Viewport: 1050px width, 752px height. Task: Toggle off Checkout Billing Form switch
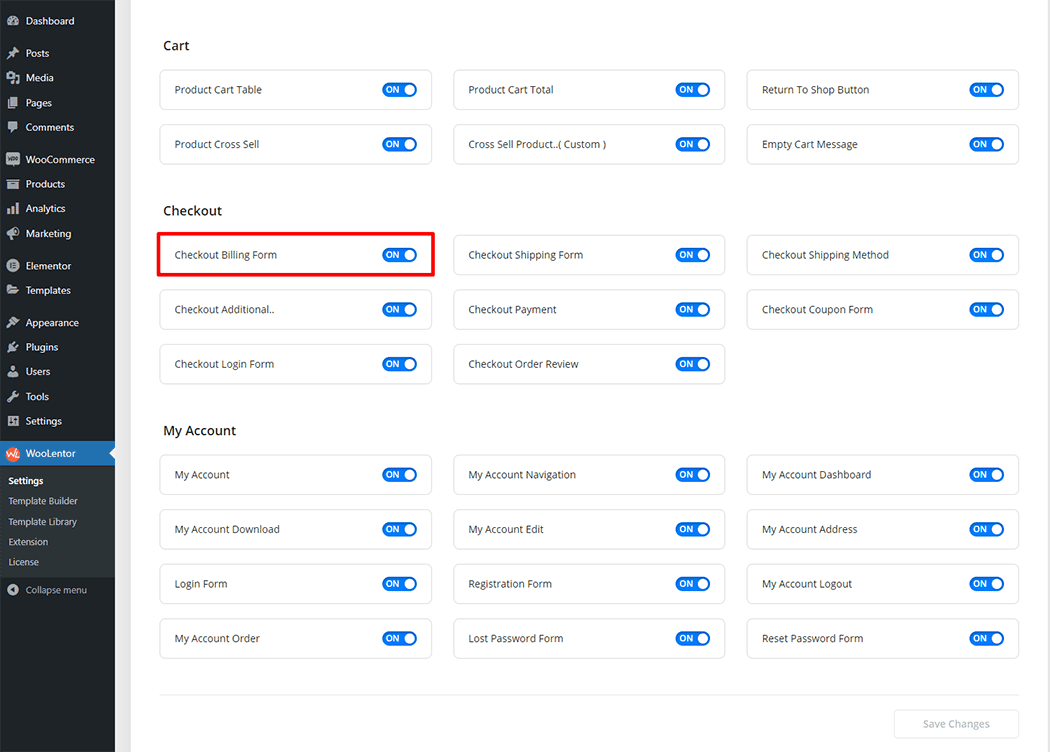click(399, 255)
